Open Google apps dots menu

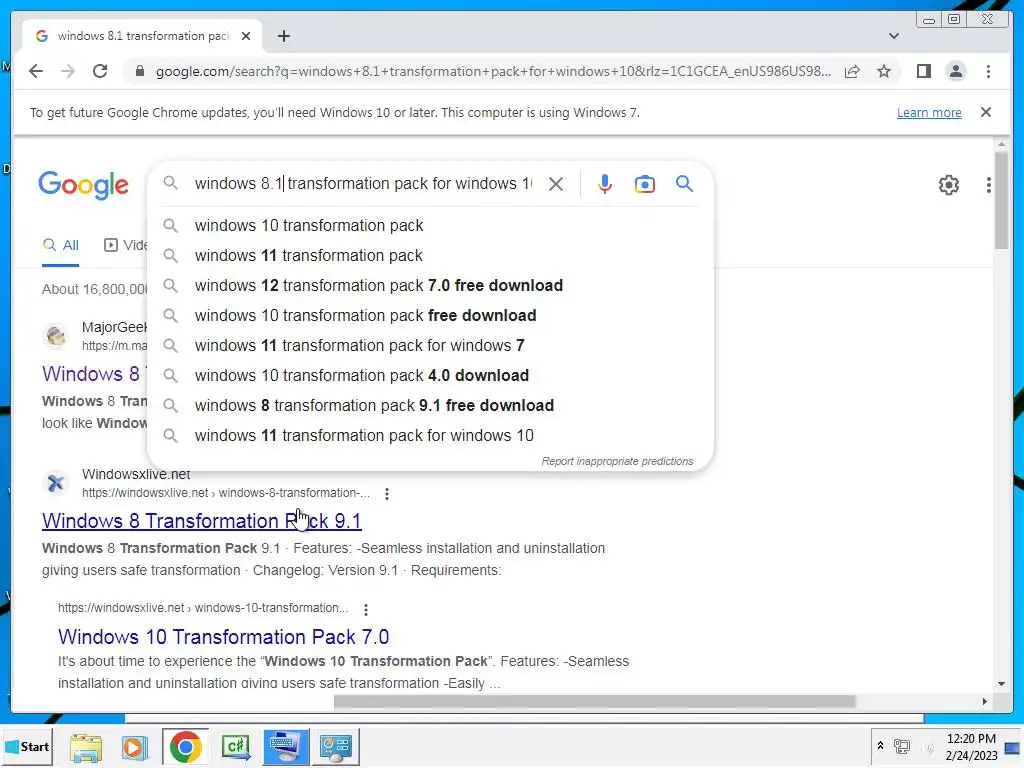(x=988, y=185)
